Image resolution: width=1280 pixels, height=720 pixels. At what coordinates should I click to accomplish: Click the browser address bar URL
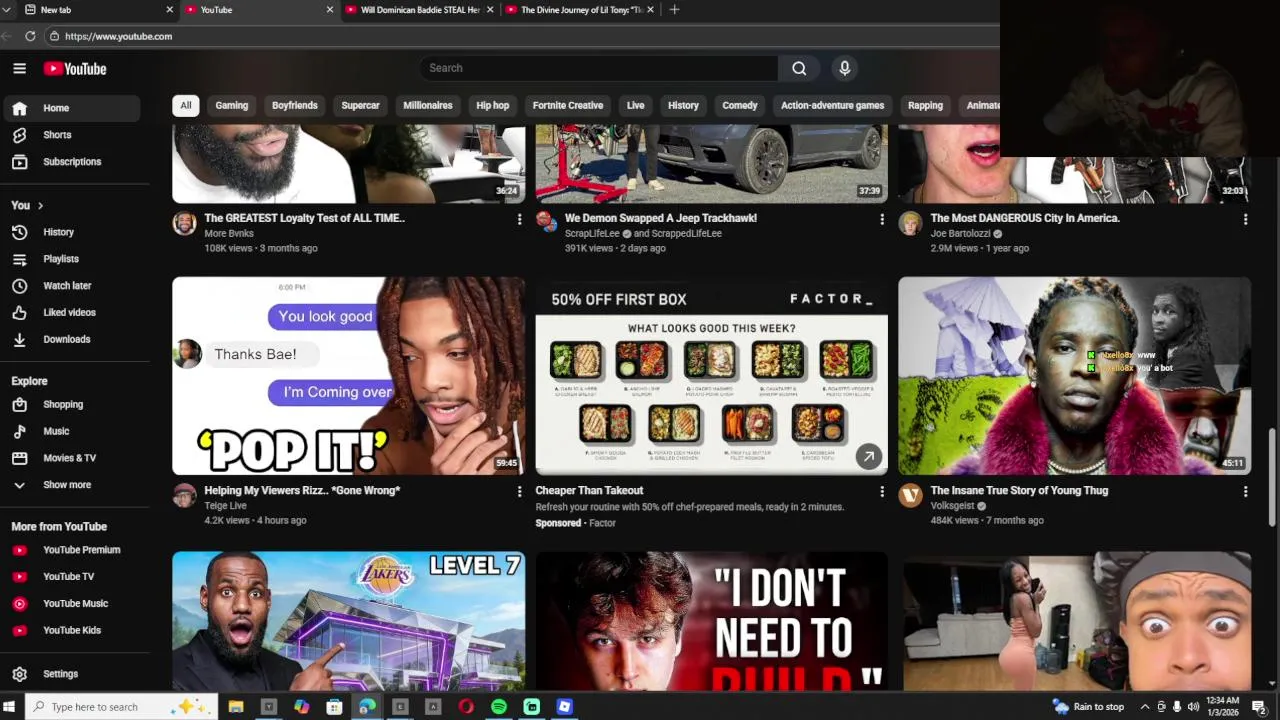[x=118, y=36]
